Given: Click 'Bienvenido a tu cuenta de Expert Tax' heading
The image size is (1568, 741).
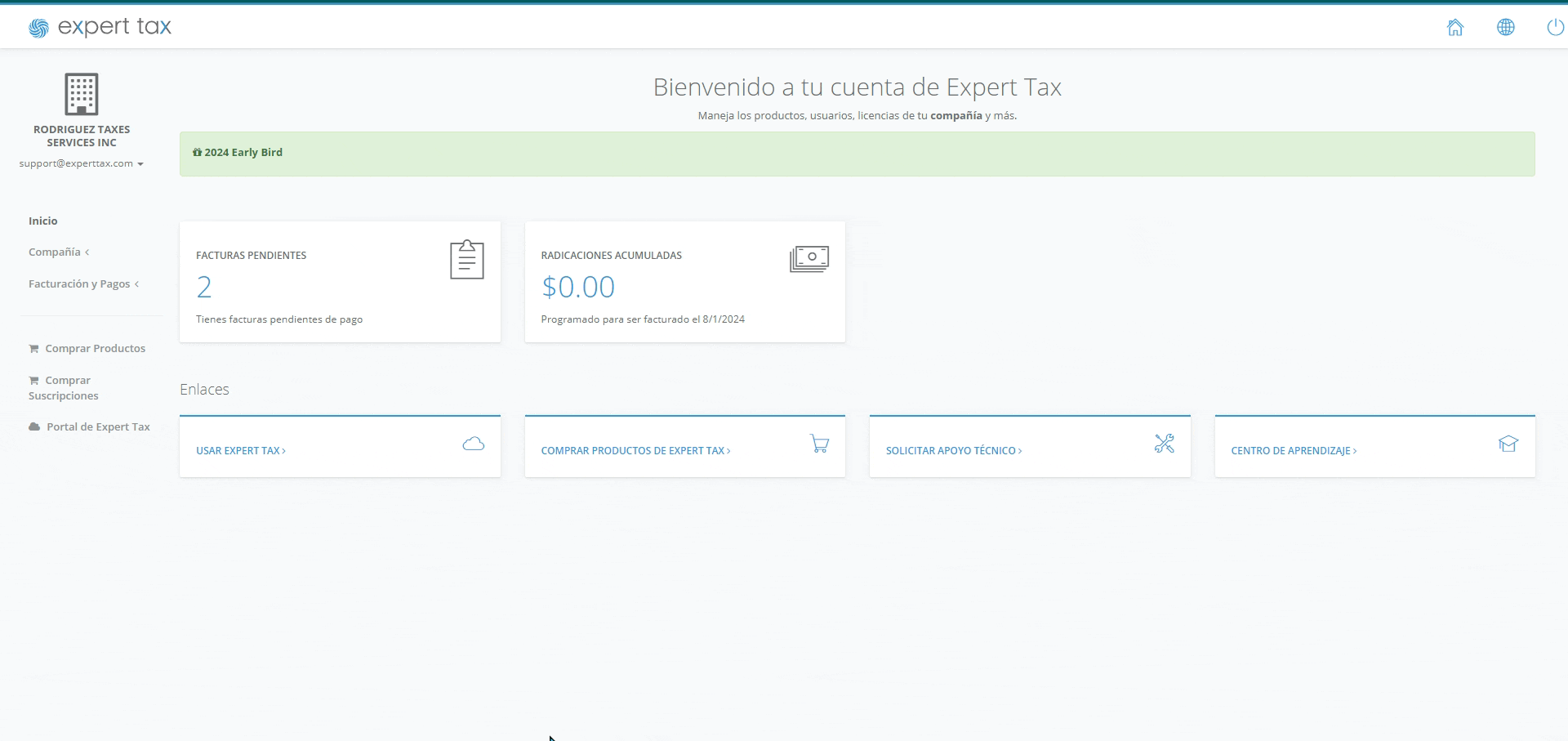Looking at the screenshot, I should 857,87.
